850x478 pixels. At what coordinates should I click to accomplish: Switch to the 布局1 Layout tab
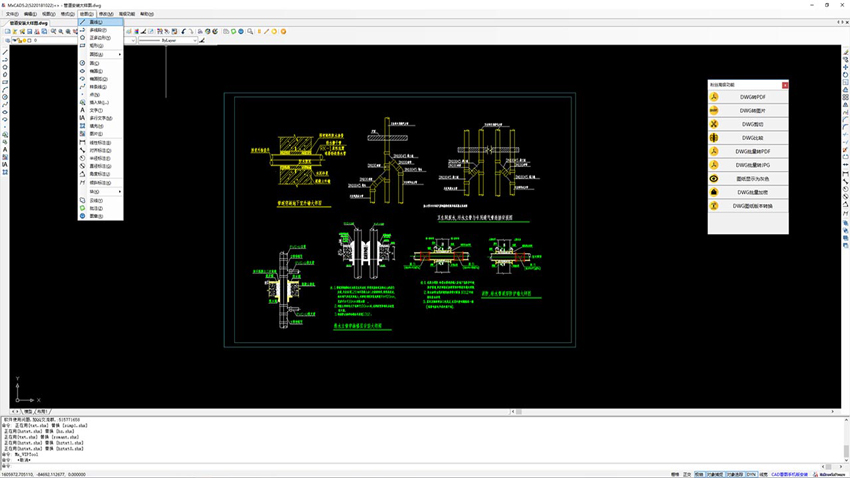point(42,412)
